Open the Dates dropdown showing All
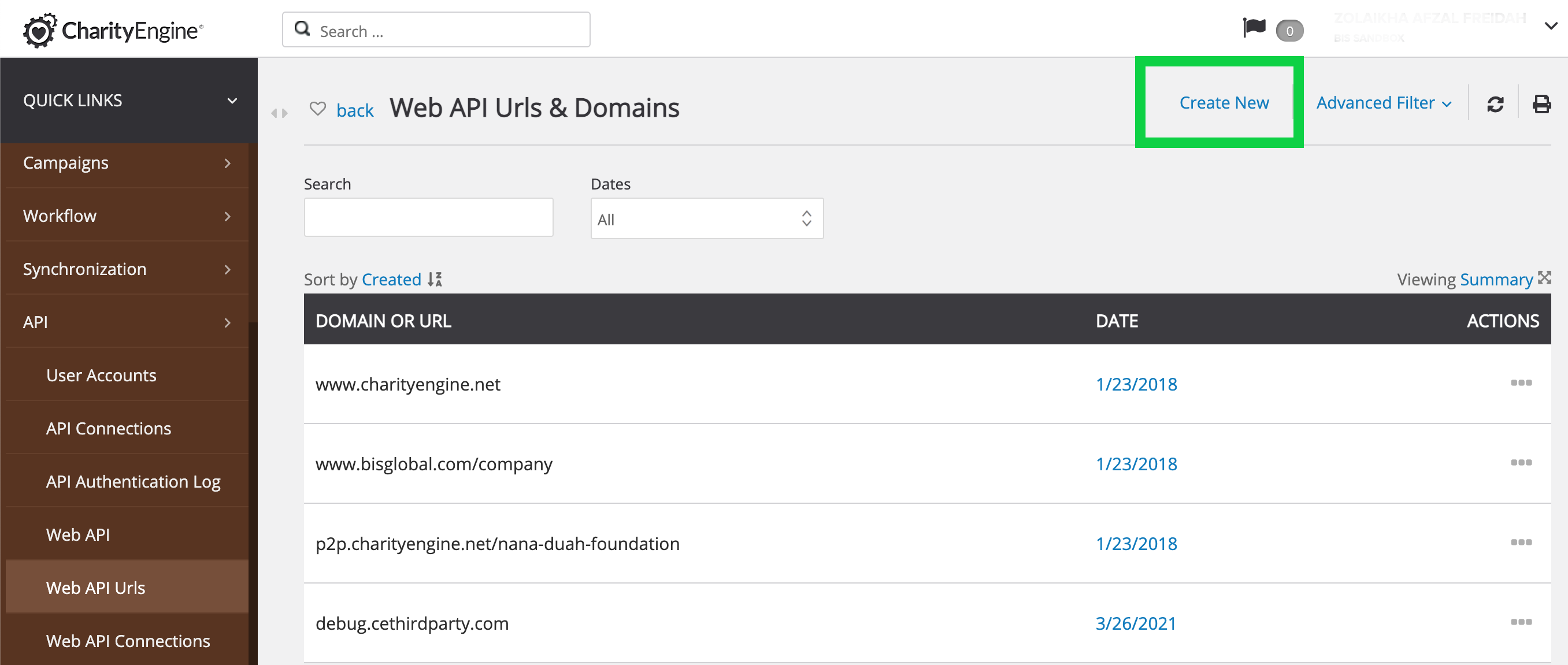Screen dimensions: 1568x665 tap(707, 218)
